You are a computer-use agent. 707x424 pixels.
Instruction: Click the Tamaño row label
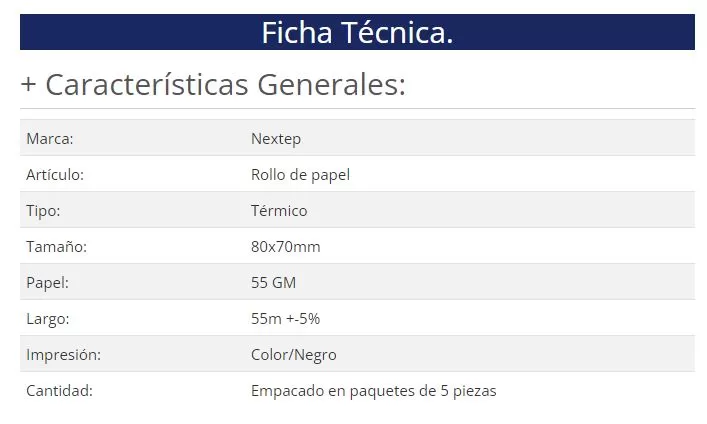[x=56, y=246]
